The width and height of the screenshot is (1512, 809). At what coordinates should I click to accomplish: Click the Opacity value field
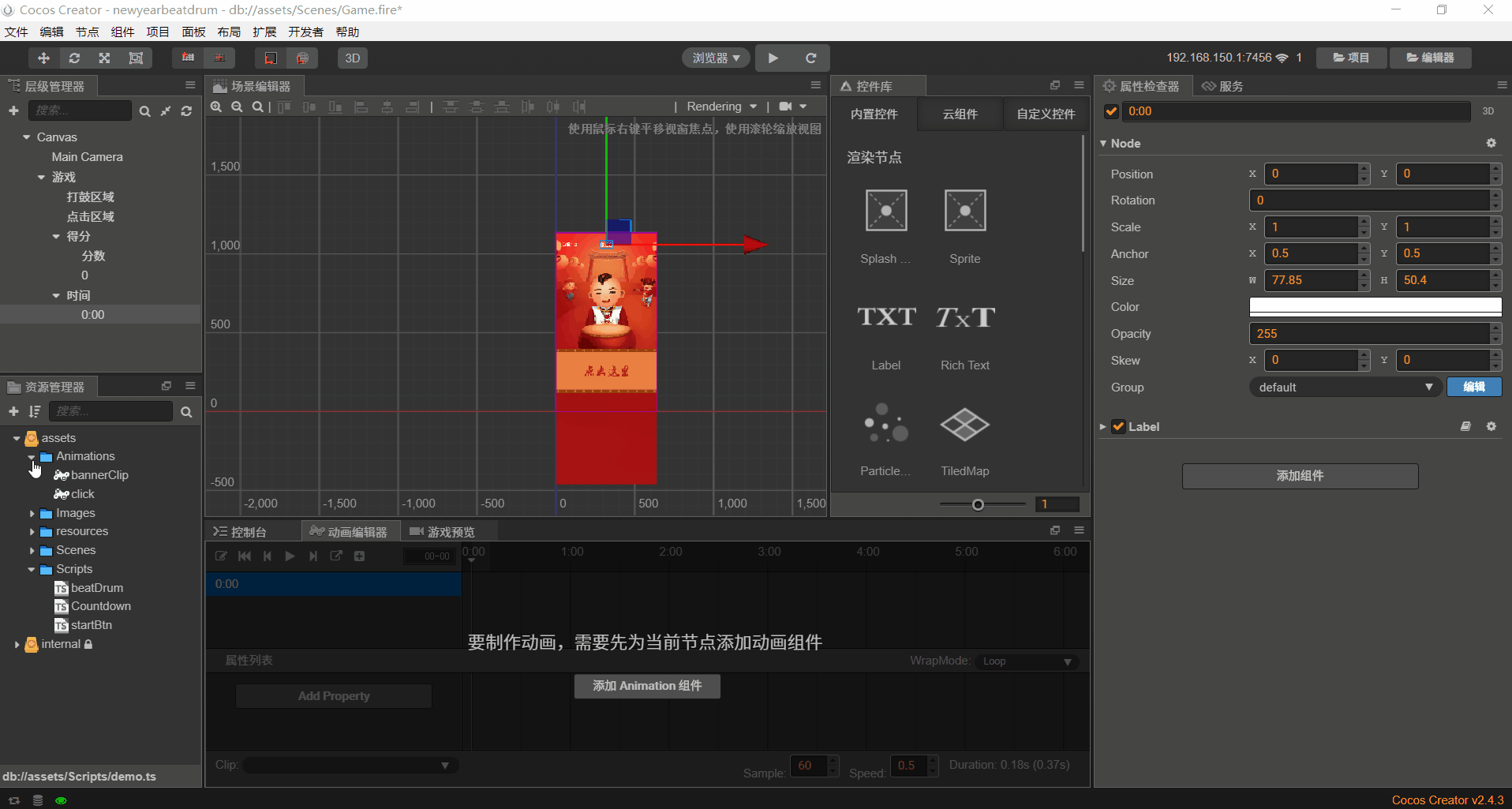pos(1369,334)
